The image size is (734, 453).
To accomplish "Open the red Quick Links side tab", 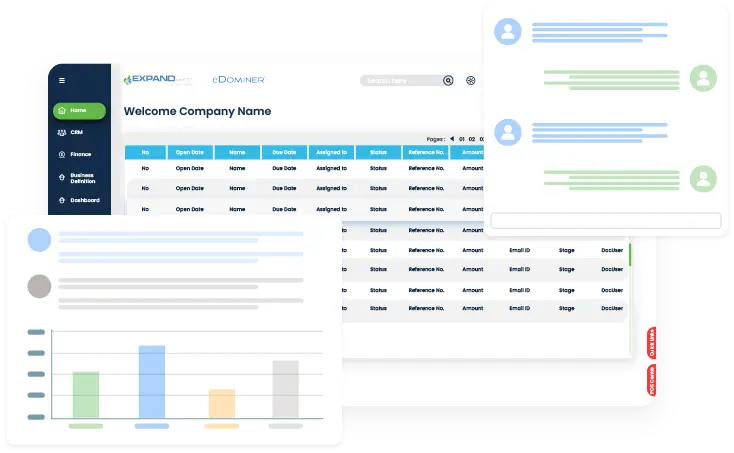I will pos(651,343).
